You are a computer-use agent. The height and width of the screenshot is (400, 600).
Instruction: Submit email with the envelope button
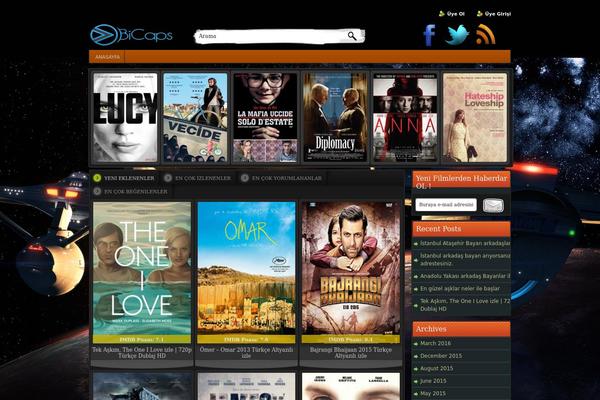493,205
